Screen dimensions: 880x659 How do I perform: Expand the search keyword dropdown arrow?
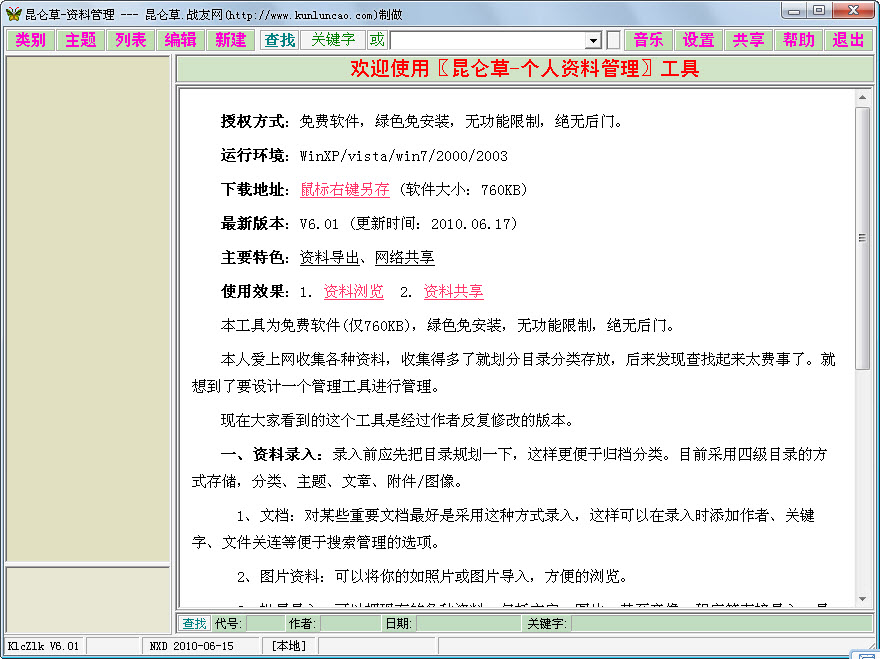pos(593,40)
